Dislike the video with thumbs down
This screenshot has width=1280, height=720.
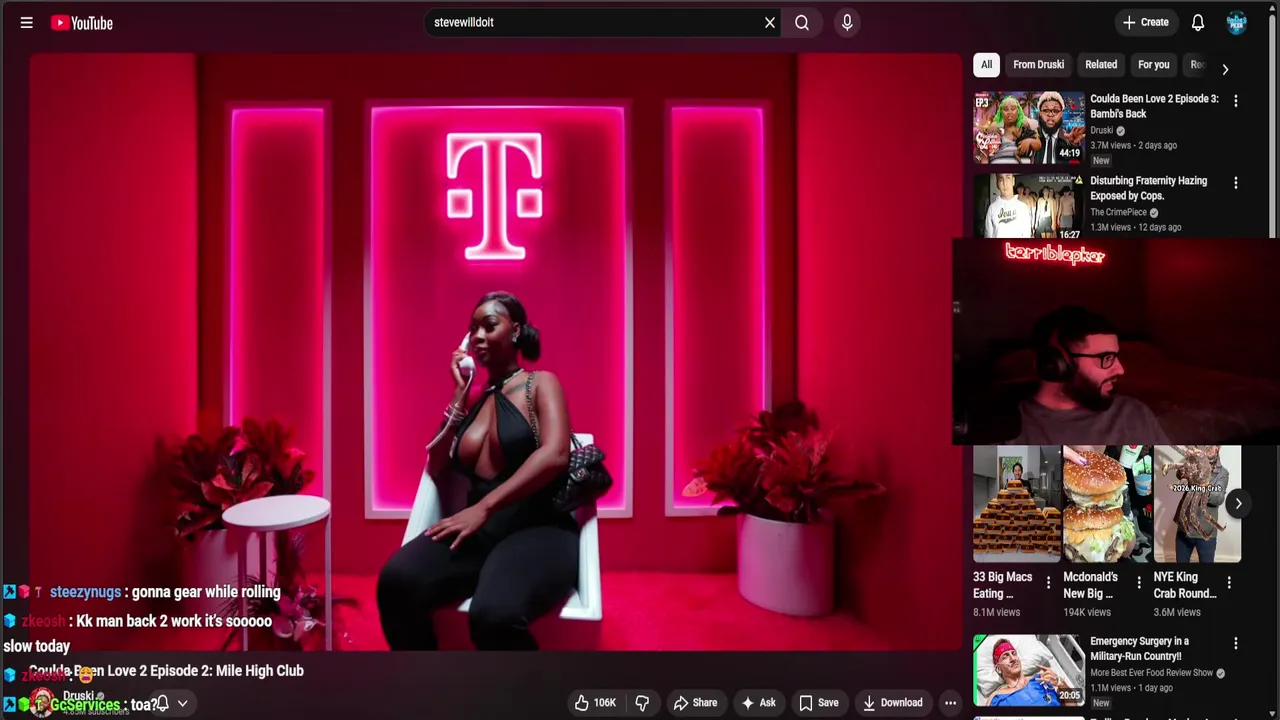(x=642, y=703)
